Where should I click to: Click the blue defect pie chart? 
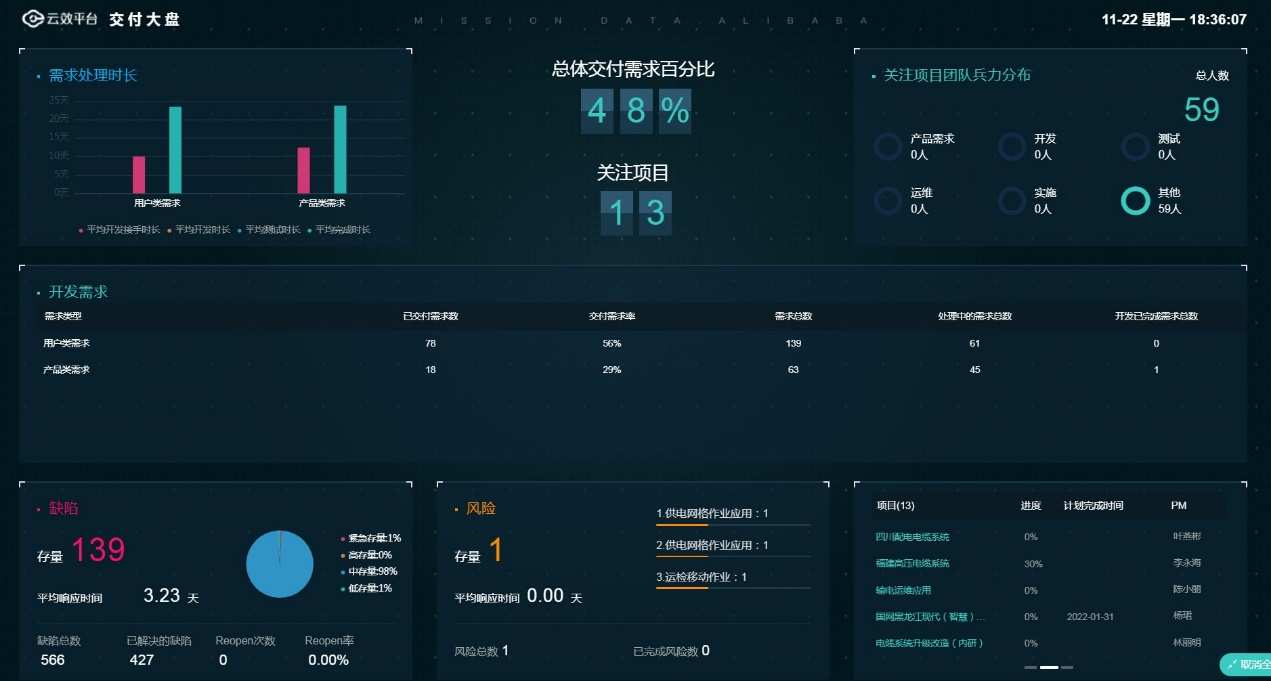pyautogui.click(x=279, y=563)
